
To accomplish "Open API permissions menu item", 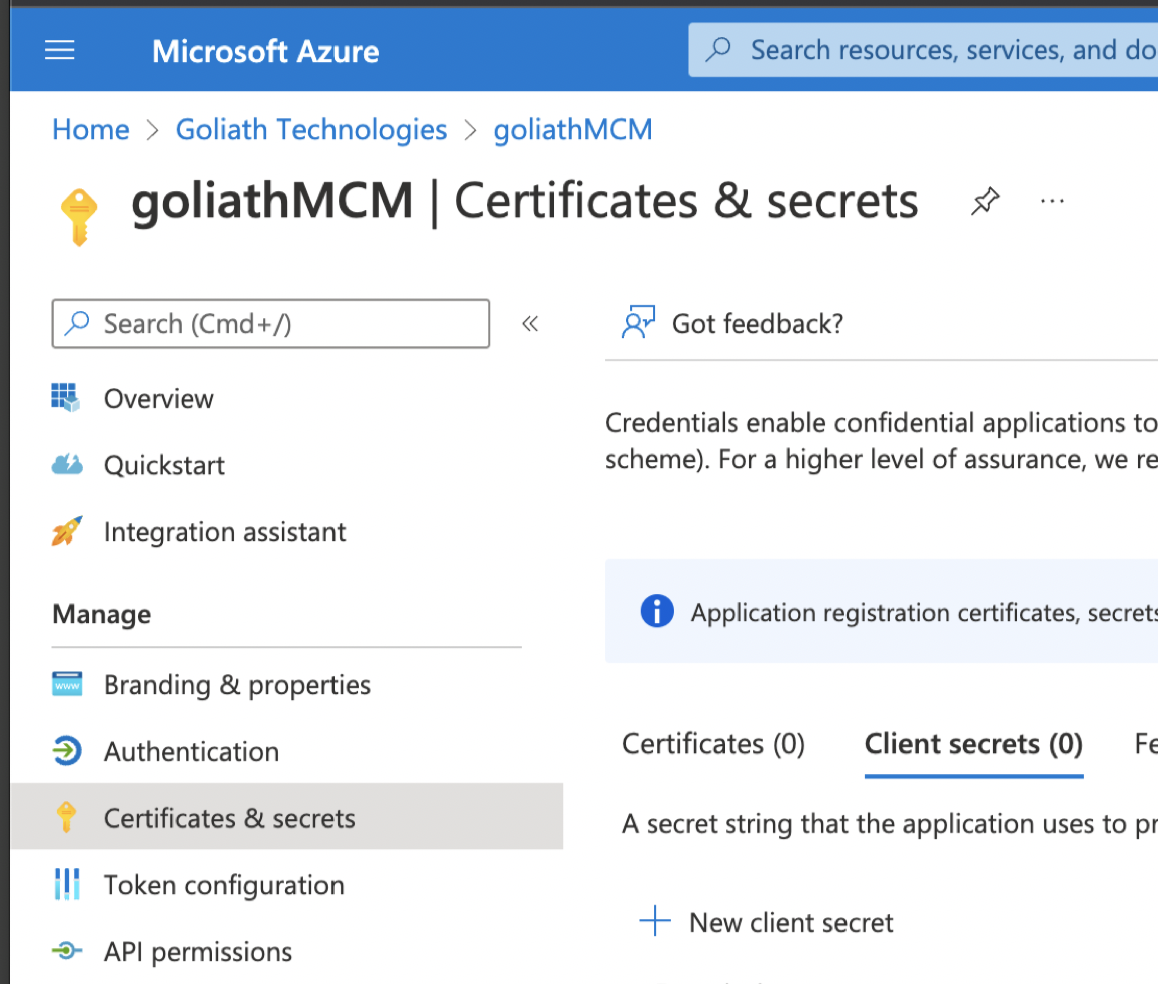I will click(197, 952).
